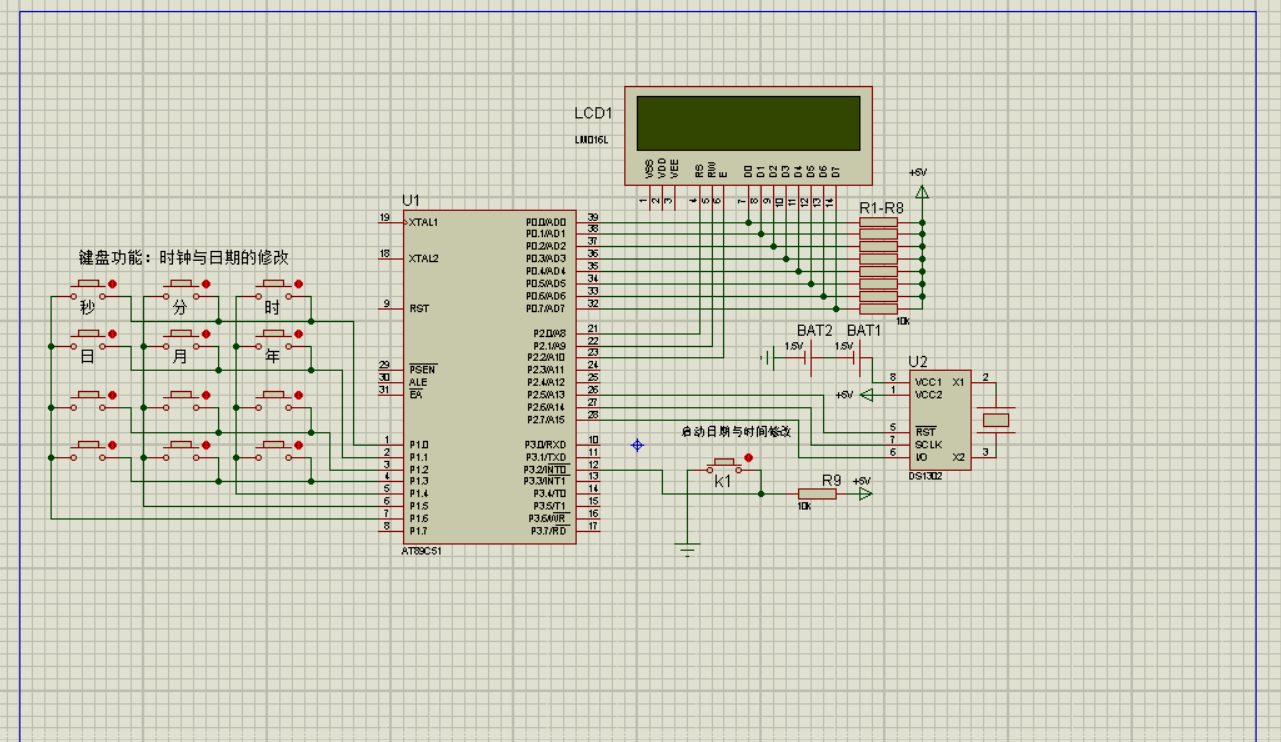This screenshot has width=1281, height=742.
Task: Click the I/O pin label on U2
Action: [x=920, y=456]
